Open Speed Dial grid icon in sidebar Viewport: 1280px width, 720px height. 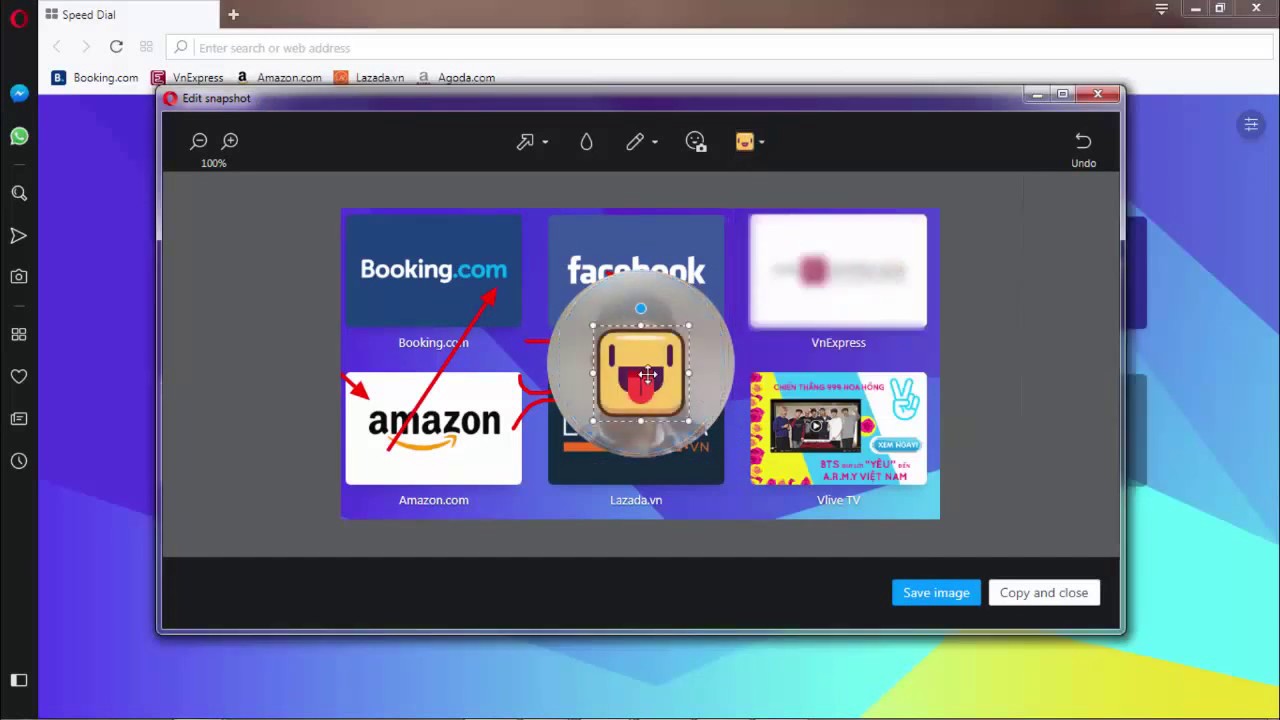click(19, 335)
